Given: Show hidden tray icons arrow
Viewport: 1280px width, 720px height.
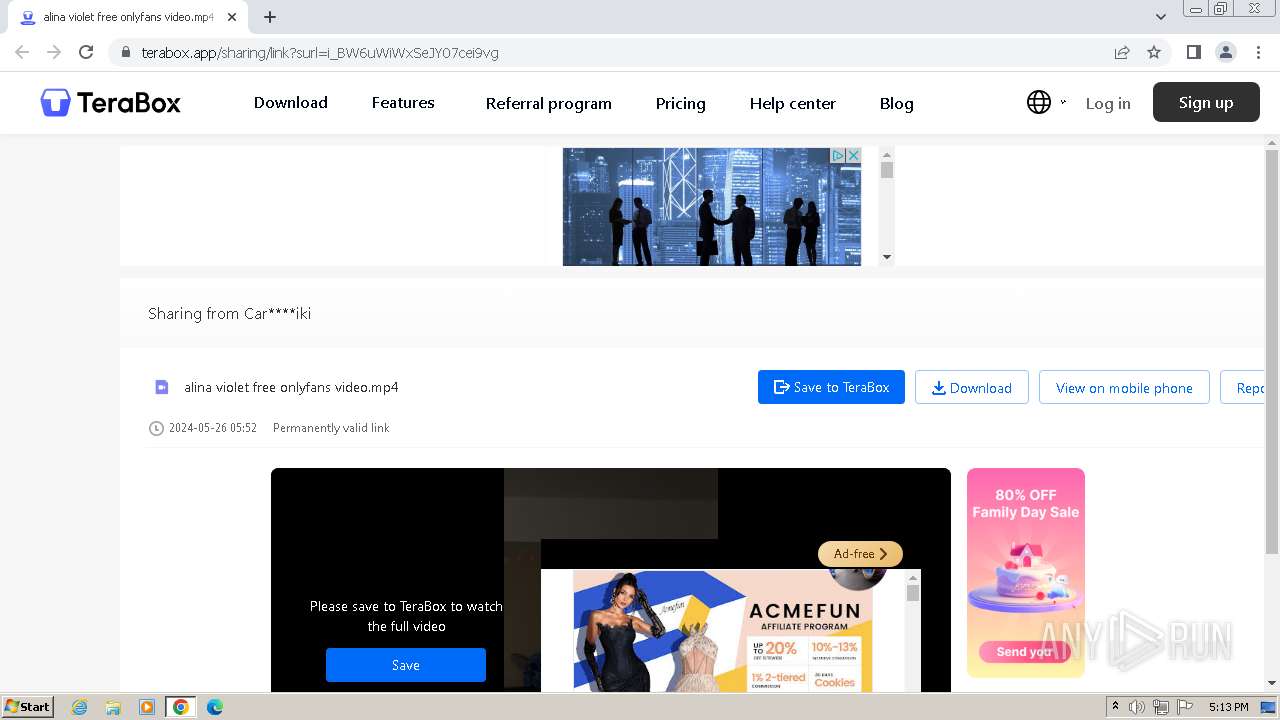Looking at the screenshot, I should point(1116,707).
